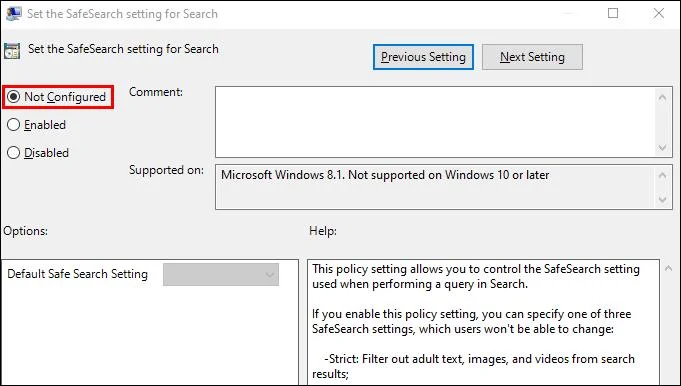Click the 'Comment:' label
681x386 pixels.
156,92
